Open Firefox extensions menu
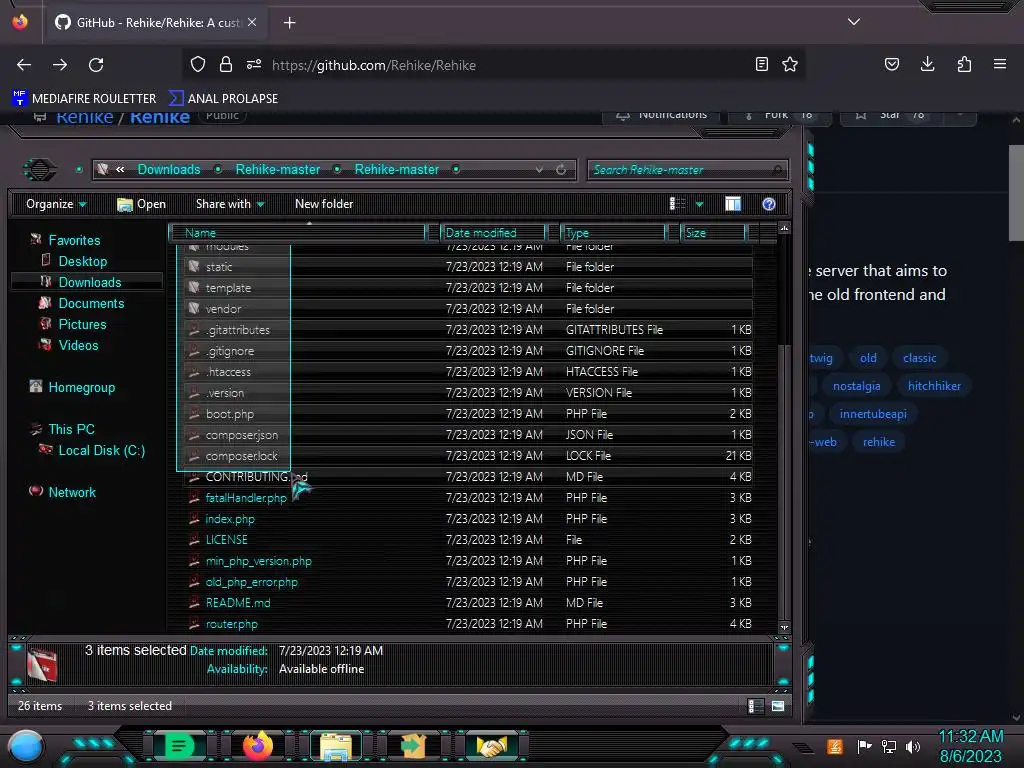This screenshot has width=1024, height=768. [964, 64]
